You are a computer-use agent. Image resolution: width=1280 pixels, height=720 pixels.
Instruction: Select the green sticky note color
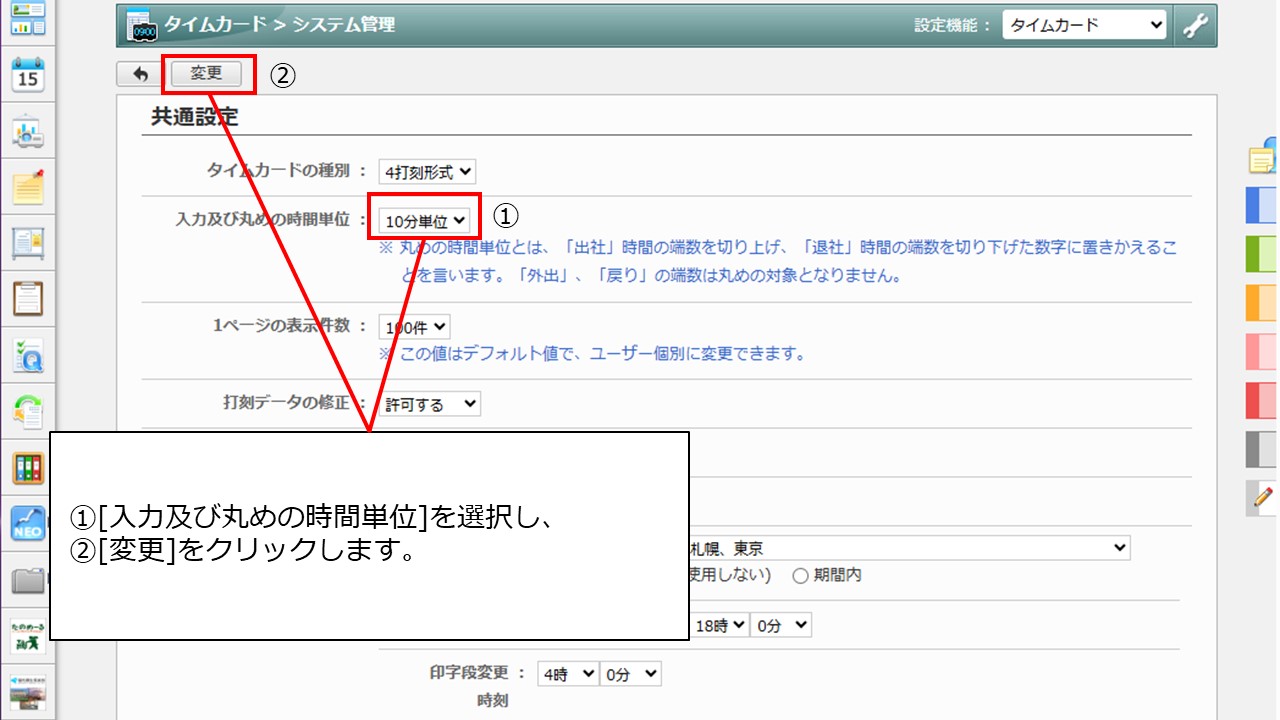tap(1262, 253)
